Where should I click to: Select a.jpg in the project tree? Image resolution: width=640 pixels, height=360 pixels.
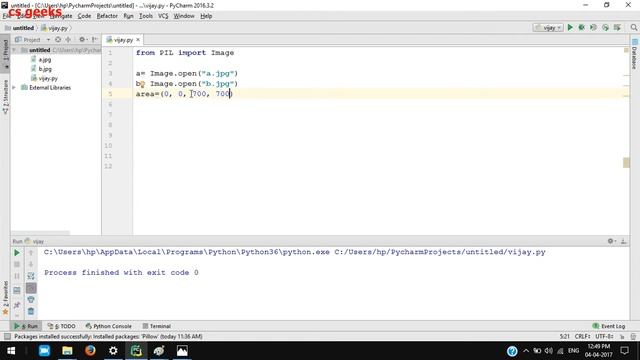(41, 60)
